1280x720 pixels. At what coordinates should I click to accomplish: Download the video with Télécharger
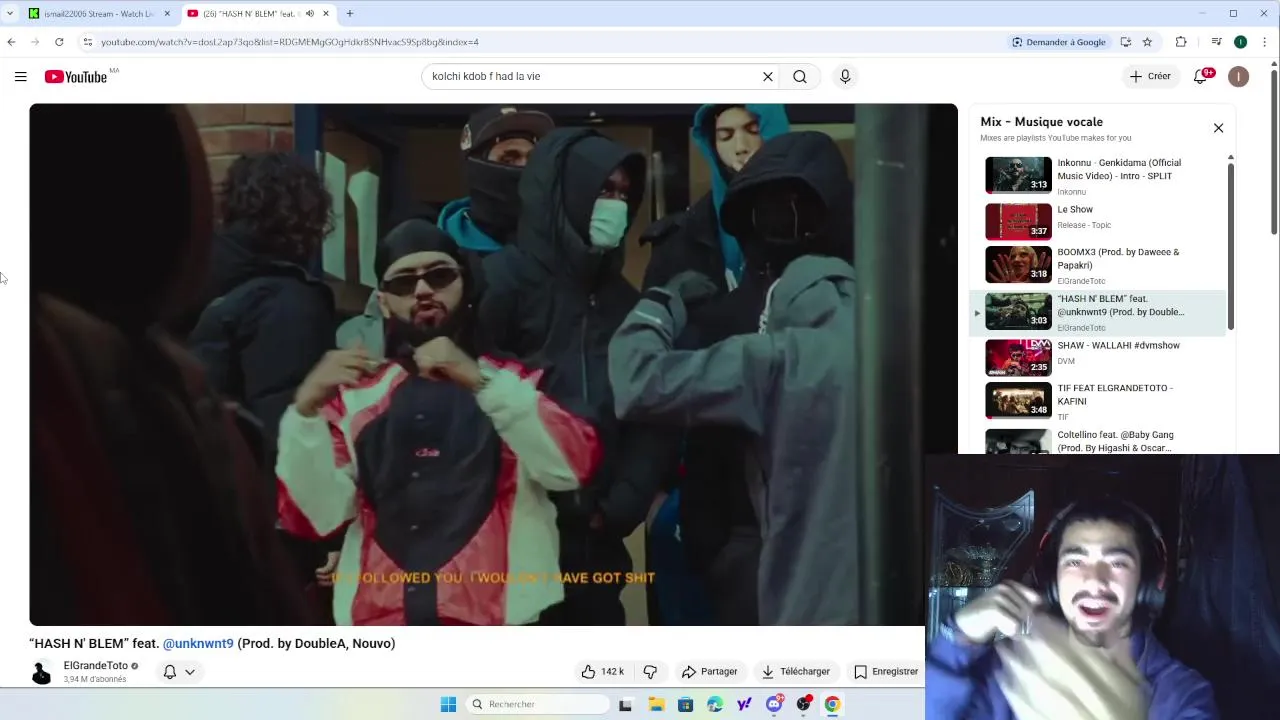point(796,672)
